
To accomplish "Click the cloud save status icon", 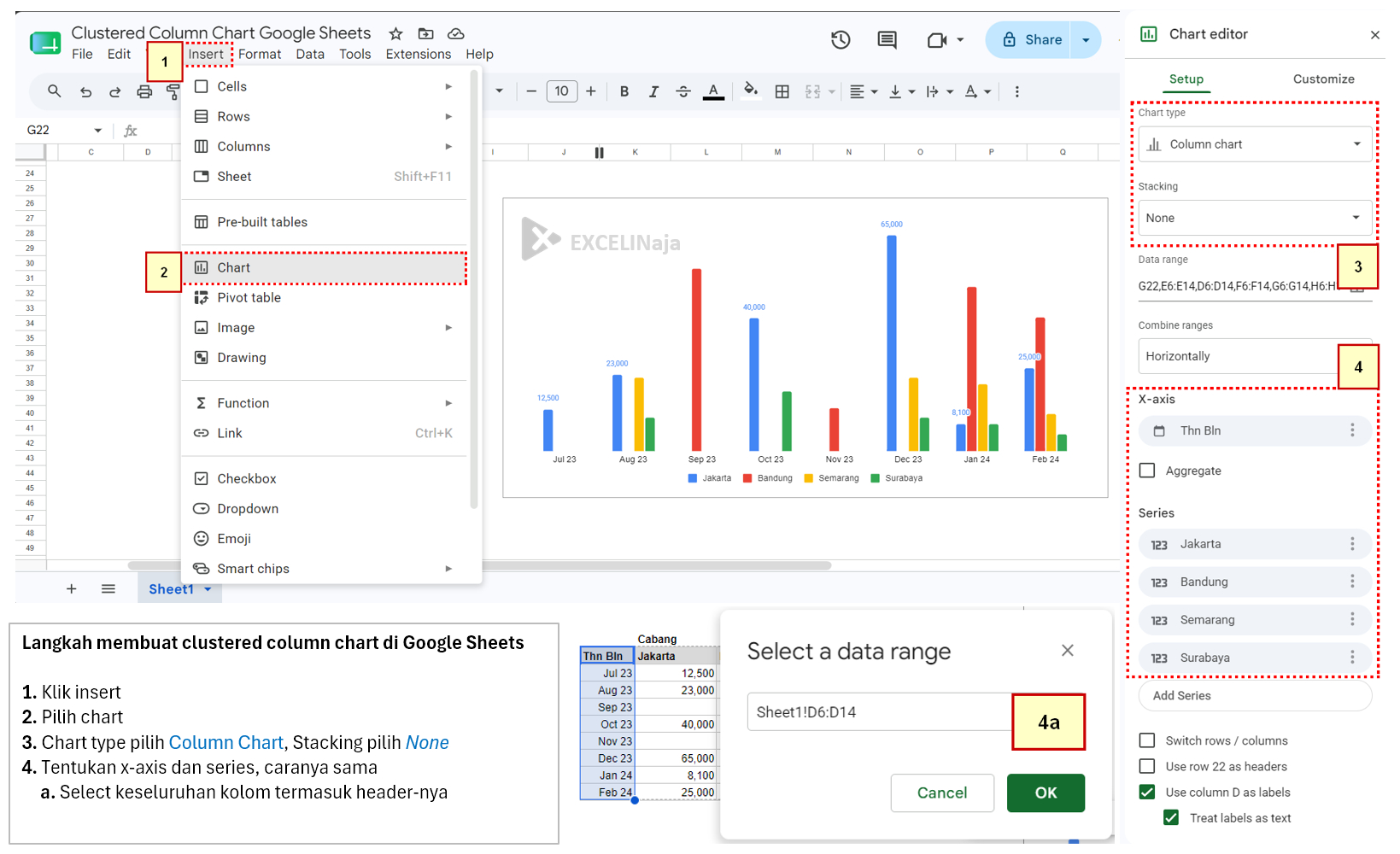I will [x=456, y=33].
